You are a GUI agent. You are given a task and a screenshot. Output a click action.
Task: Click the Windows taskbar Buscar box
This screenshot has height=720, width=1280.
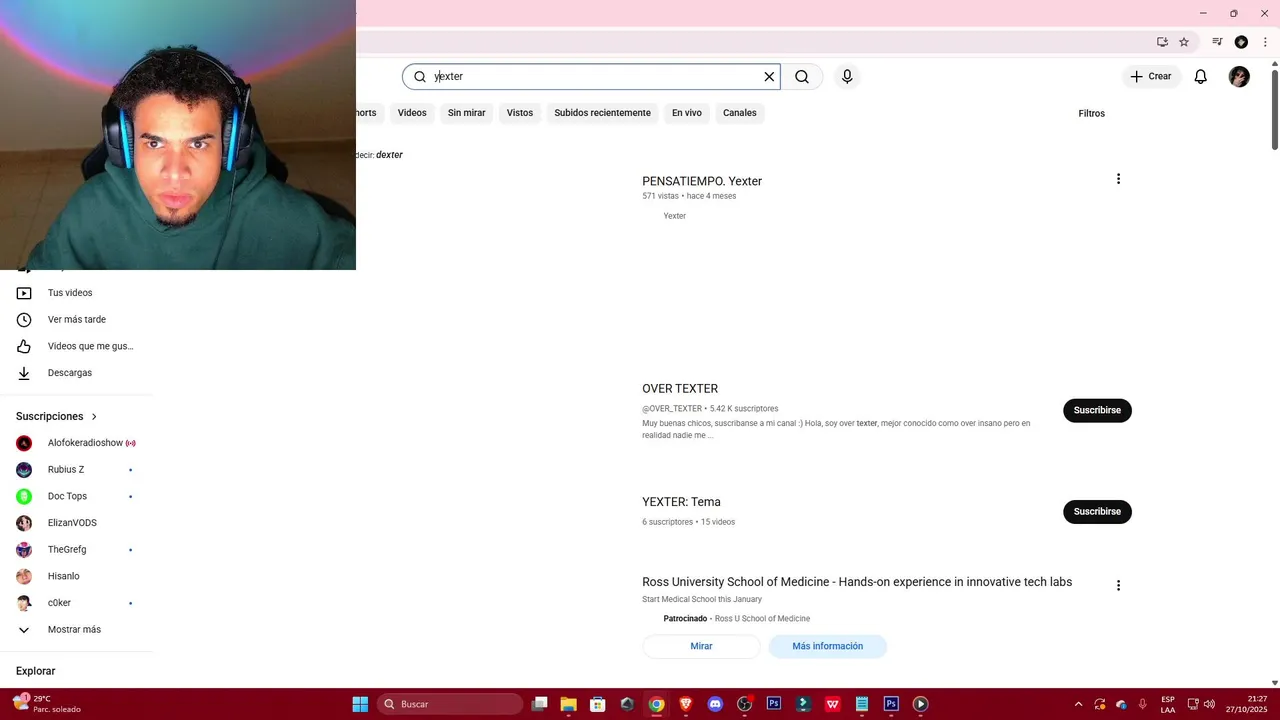tap(450, 704)
